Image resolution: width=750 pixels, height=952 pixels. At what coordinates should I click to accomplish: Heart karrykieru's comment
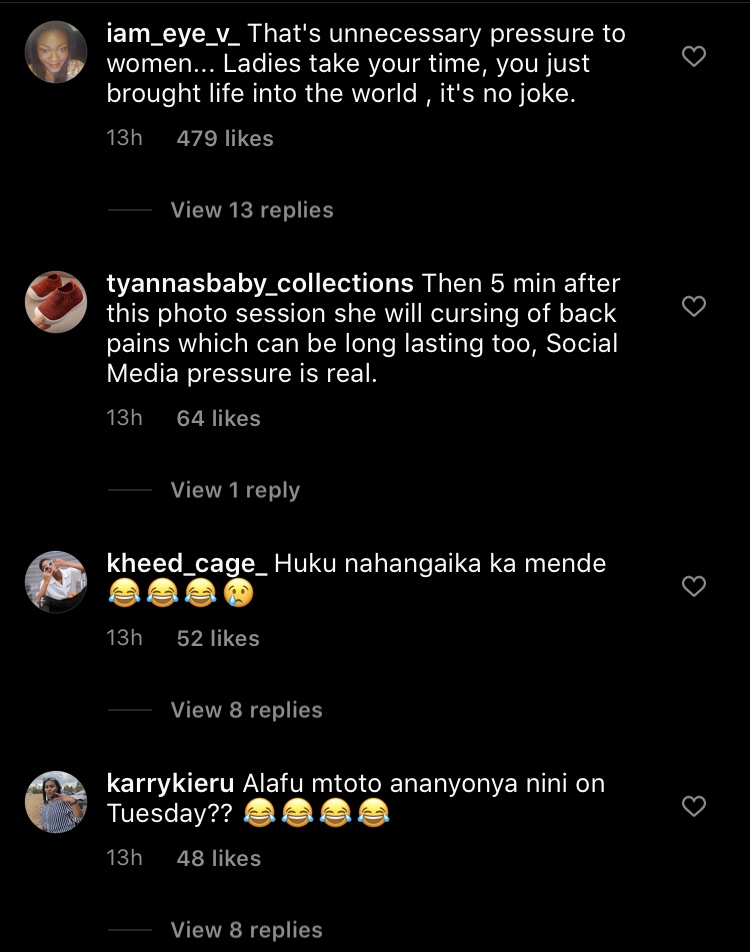[x=693, y=806]
